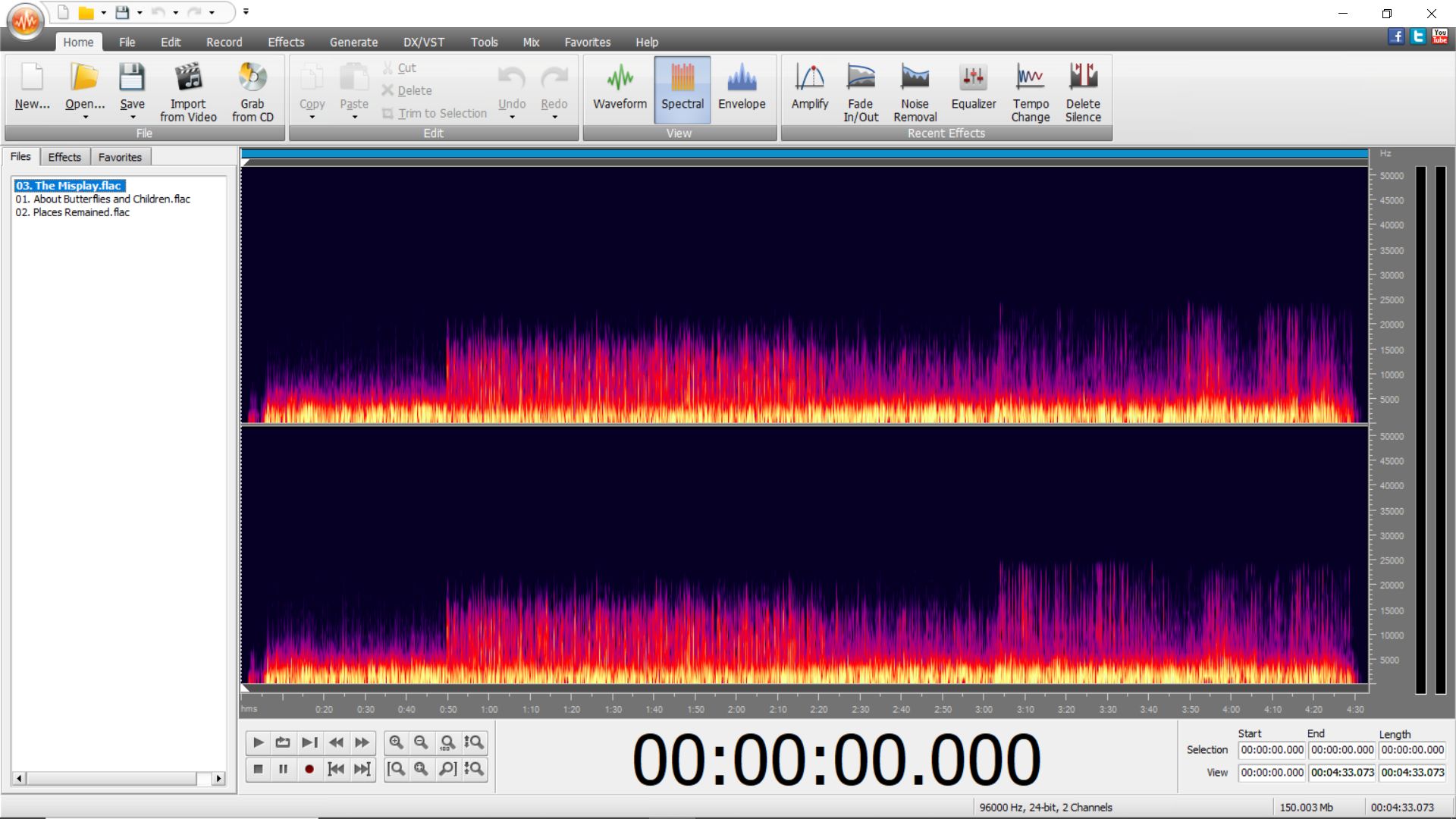The image size is (1456, 819).
Task: Open the Effects ribbon tab
Action: point(286,42)
